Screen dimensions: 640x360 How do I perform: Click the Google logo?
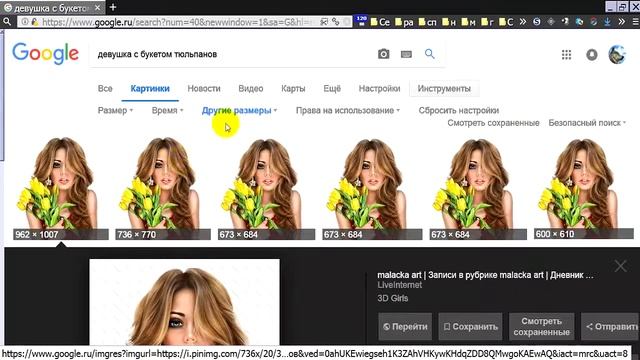click(x=45, y=53)
